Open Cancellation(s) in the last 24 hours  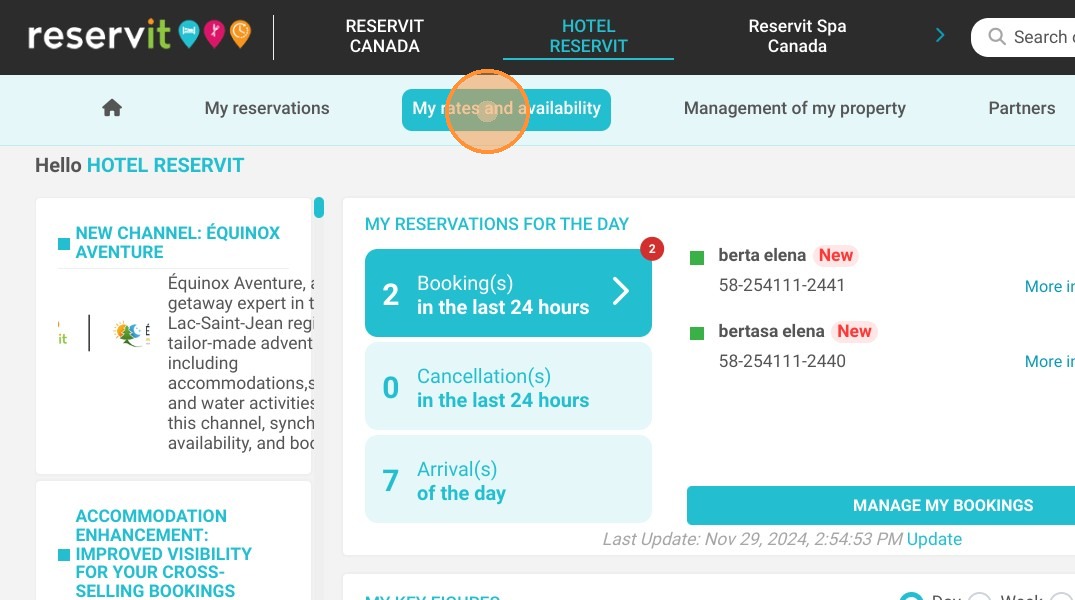[508, 386]
